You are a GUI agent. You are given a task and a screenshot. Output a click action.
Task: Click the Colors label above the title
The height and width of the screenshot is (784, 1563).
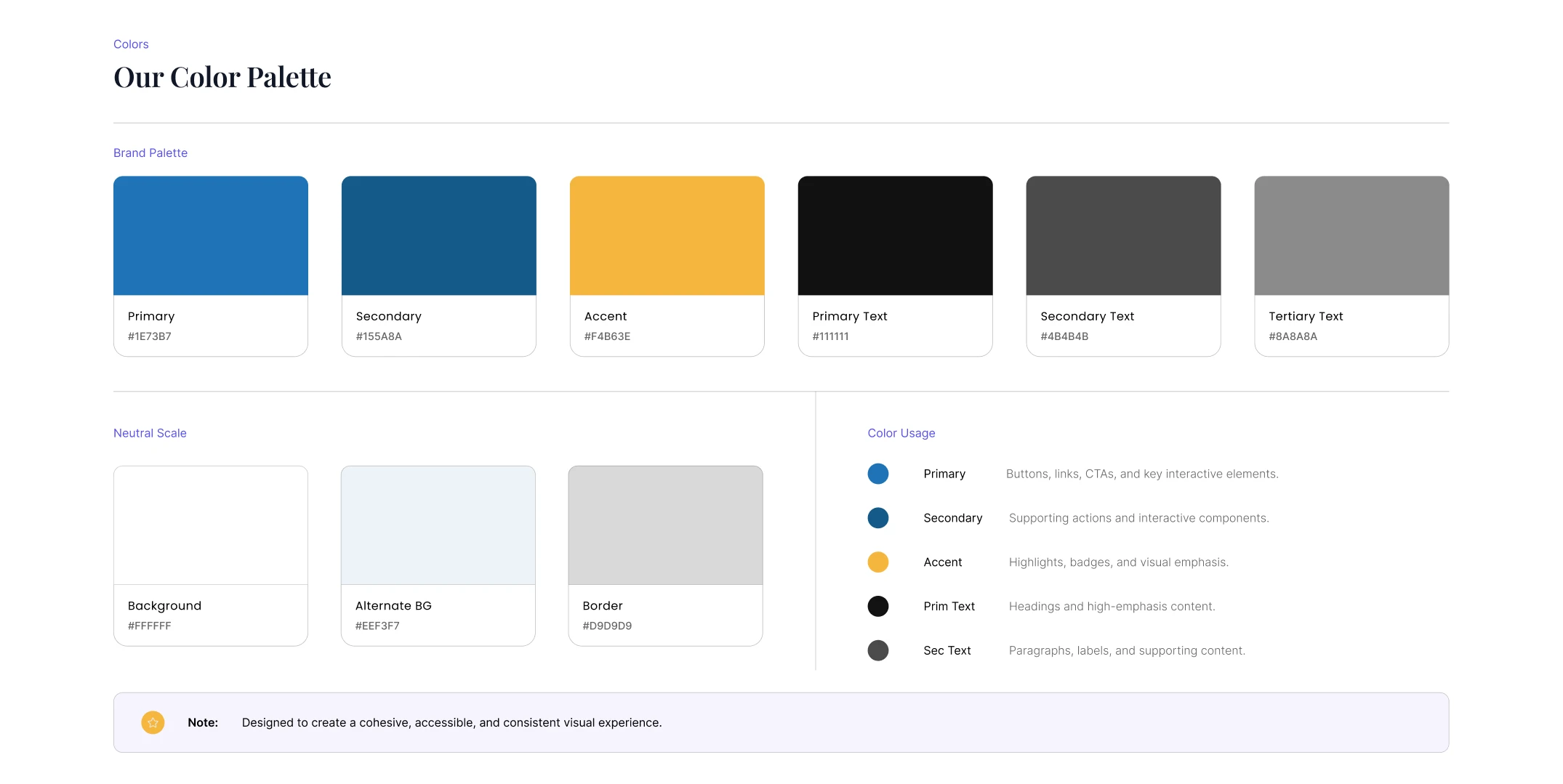pos(131,44)
